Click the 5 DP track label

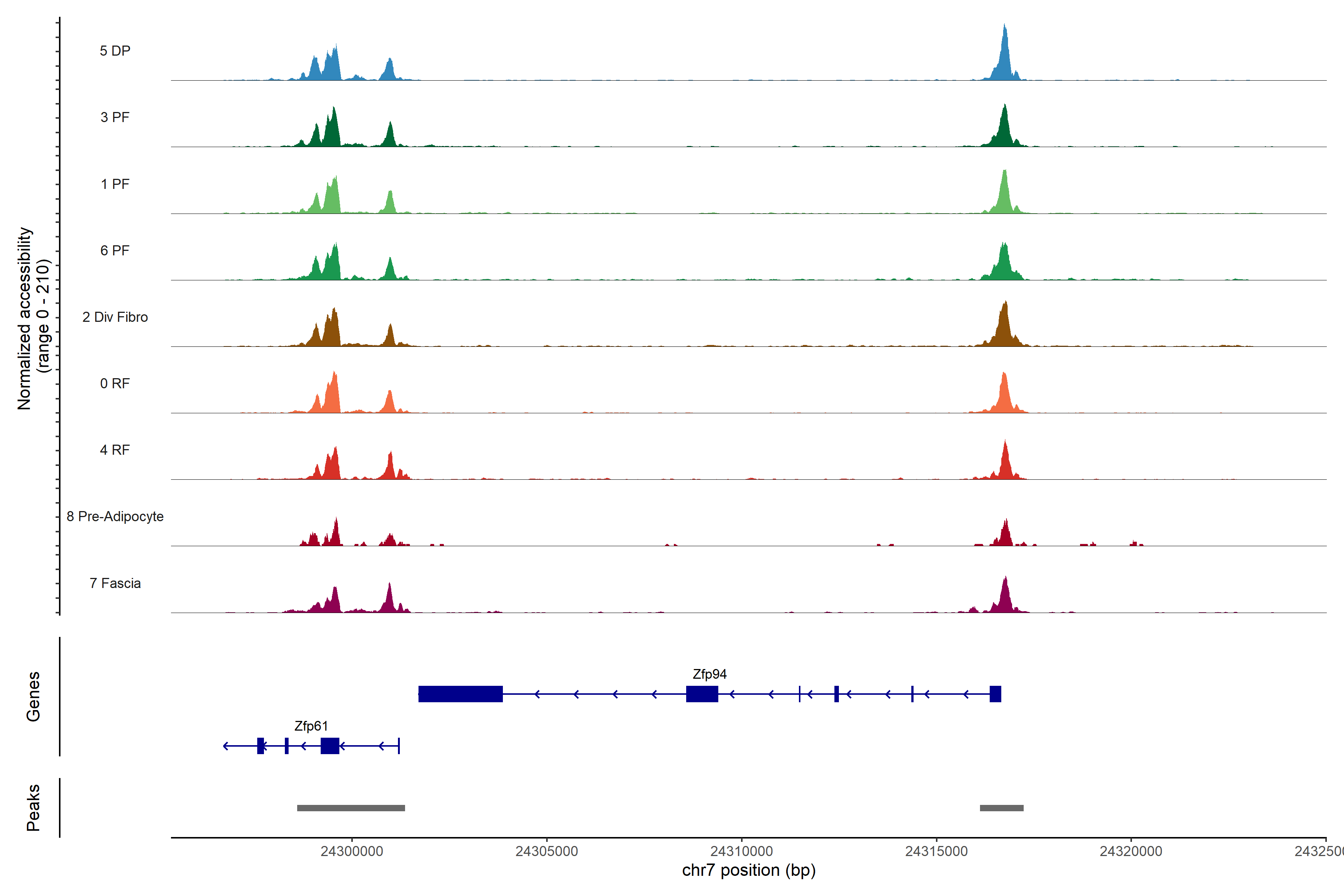tap(115, 51)
